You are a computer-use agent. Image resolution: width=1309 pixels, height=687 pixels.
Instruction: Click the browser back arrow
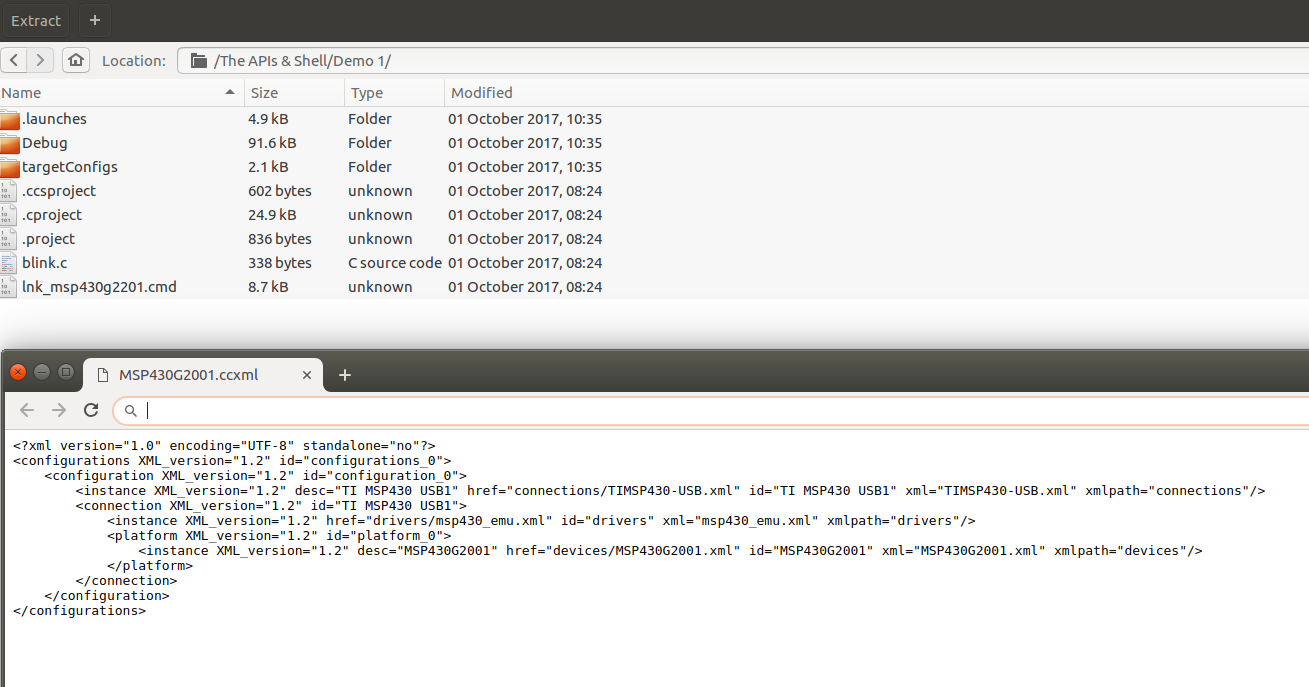click(27, 410)
